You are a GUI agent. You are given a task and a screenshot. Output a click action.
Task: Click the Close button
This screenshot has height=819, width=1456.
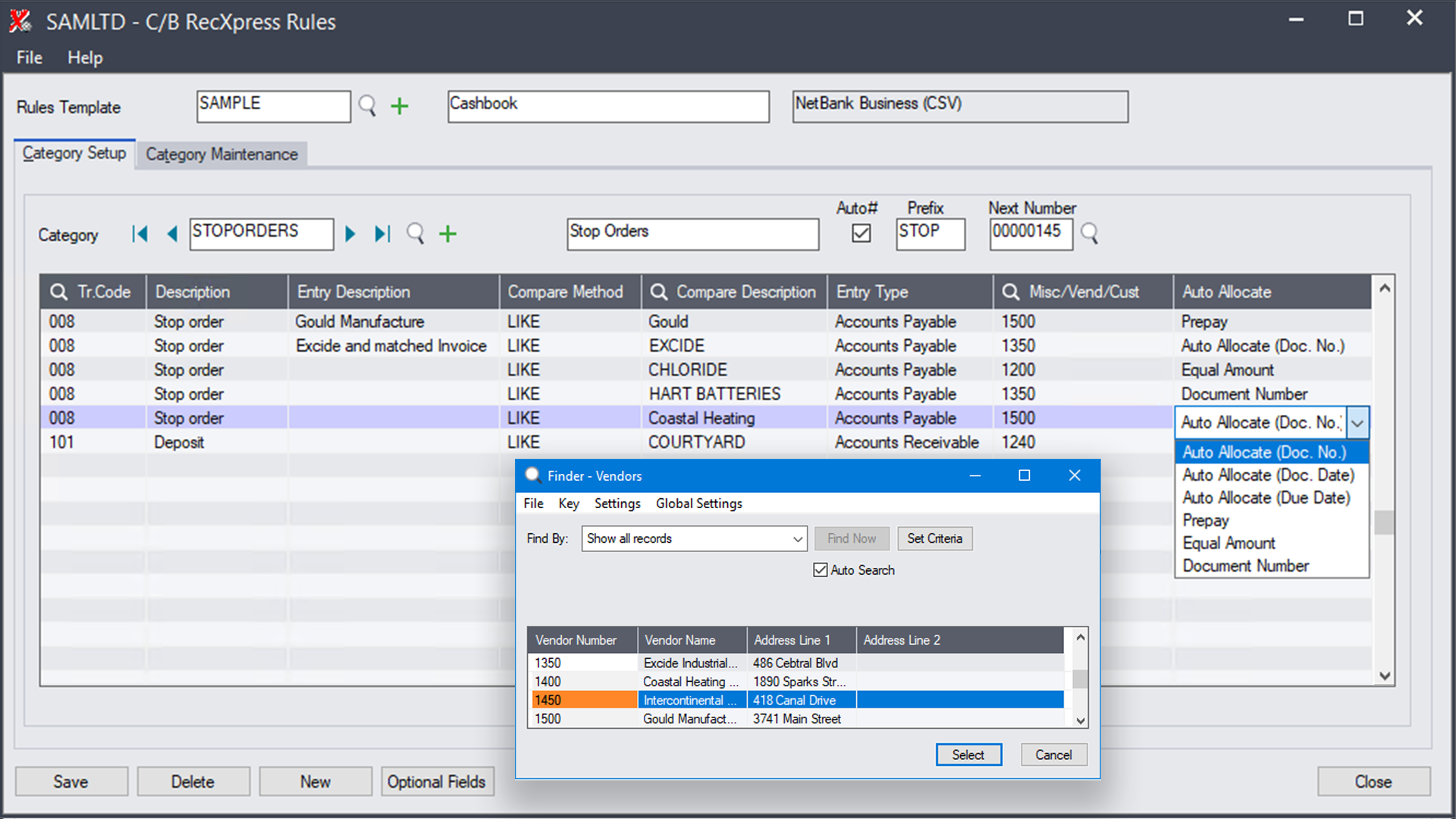coord(1373,781)
